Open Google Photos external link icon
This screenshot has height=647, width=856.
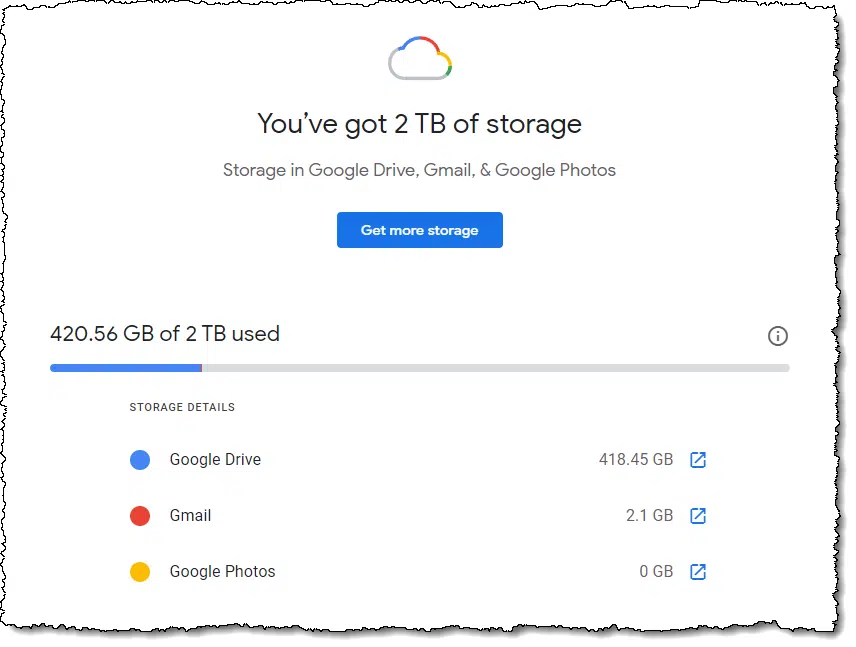pyautogui.click(x=698, y=572)
